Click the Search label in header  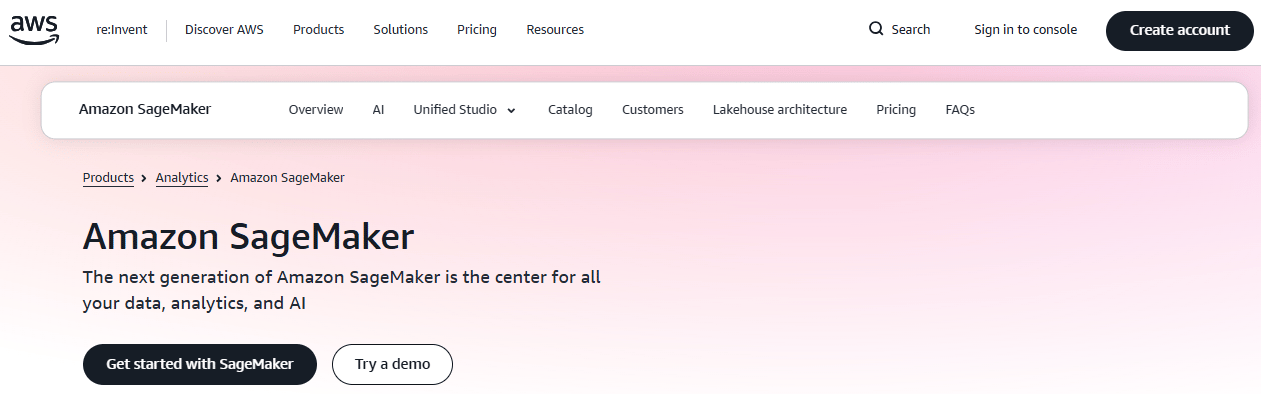pos(911,30)
